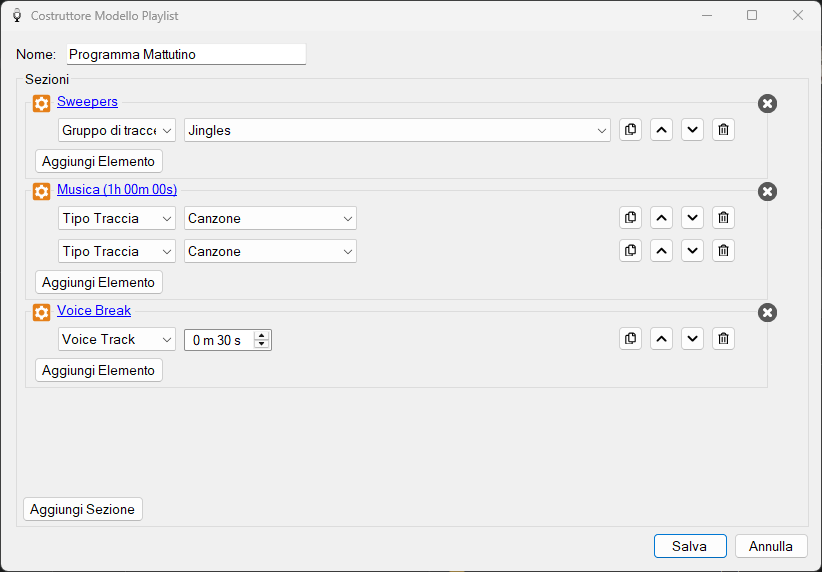Move the Jingles element up
The image size is (822, 572).
click(661, 129)
